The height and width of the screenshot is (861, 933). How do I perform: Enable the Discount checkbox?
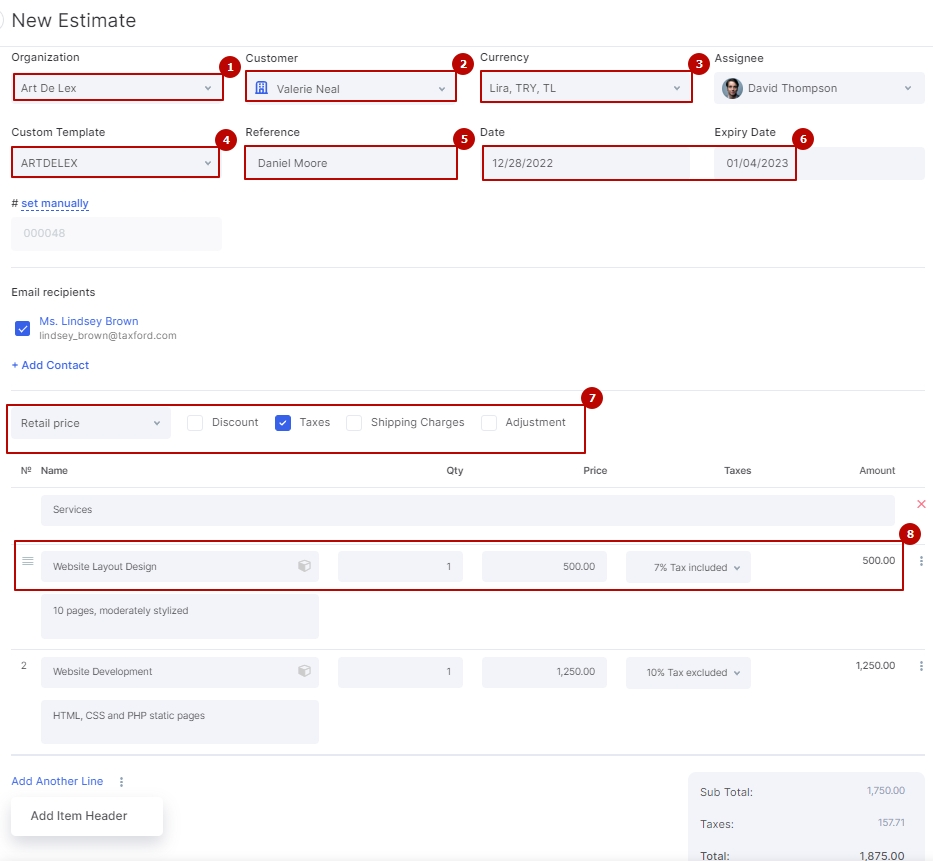tap(195, 423)
